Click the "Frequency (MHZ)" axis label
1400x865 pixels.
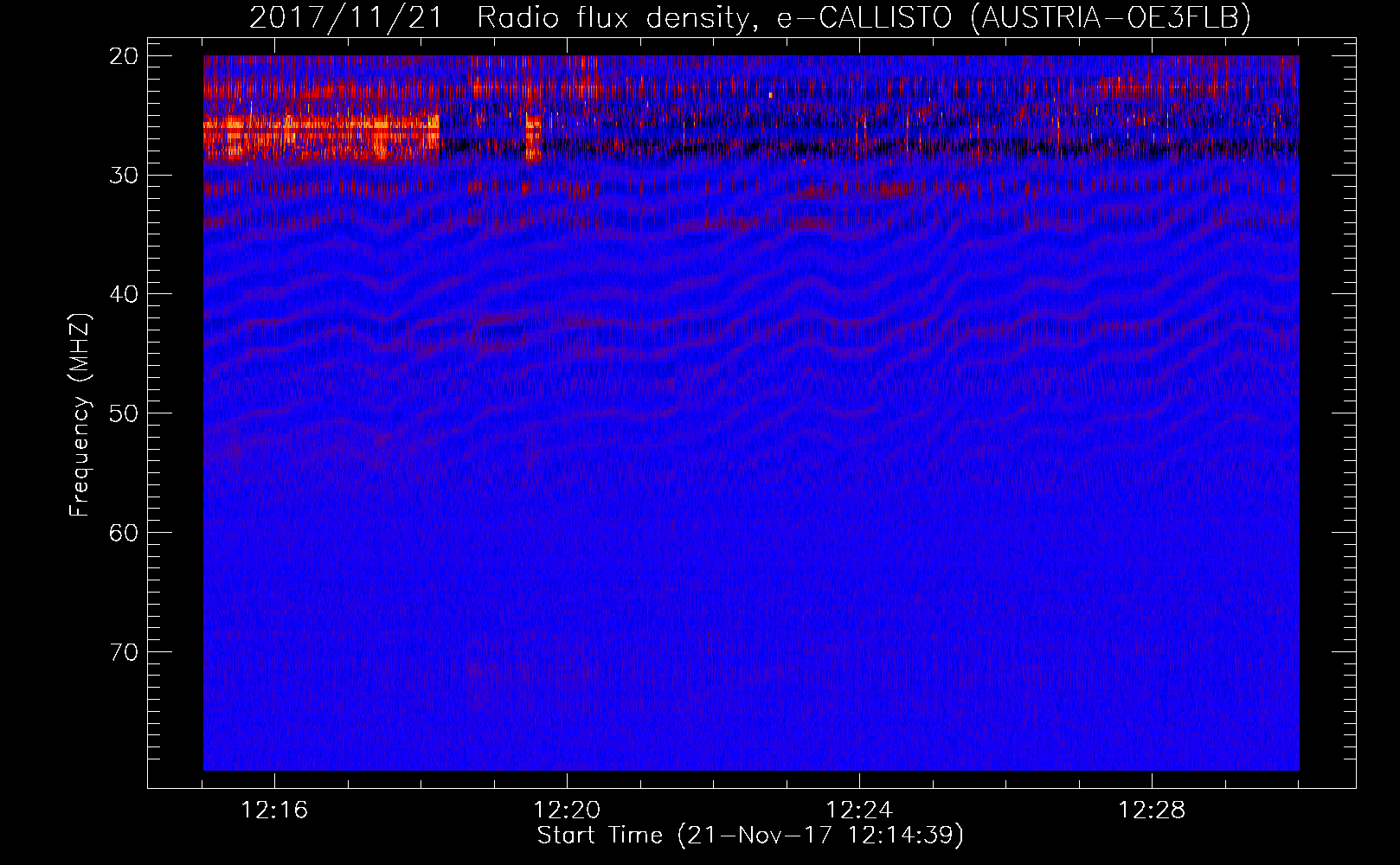pyautogui.click(x=80, y=415)
